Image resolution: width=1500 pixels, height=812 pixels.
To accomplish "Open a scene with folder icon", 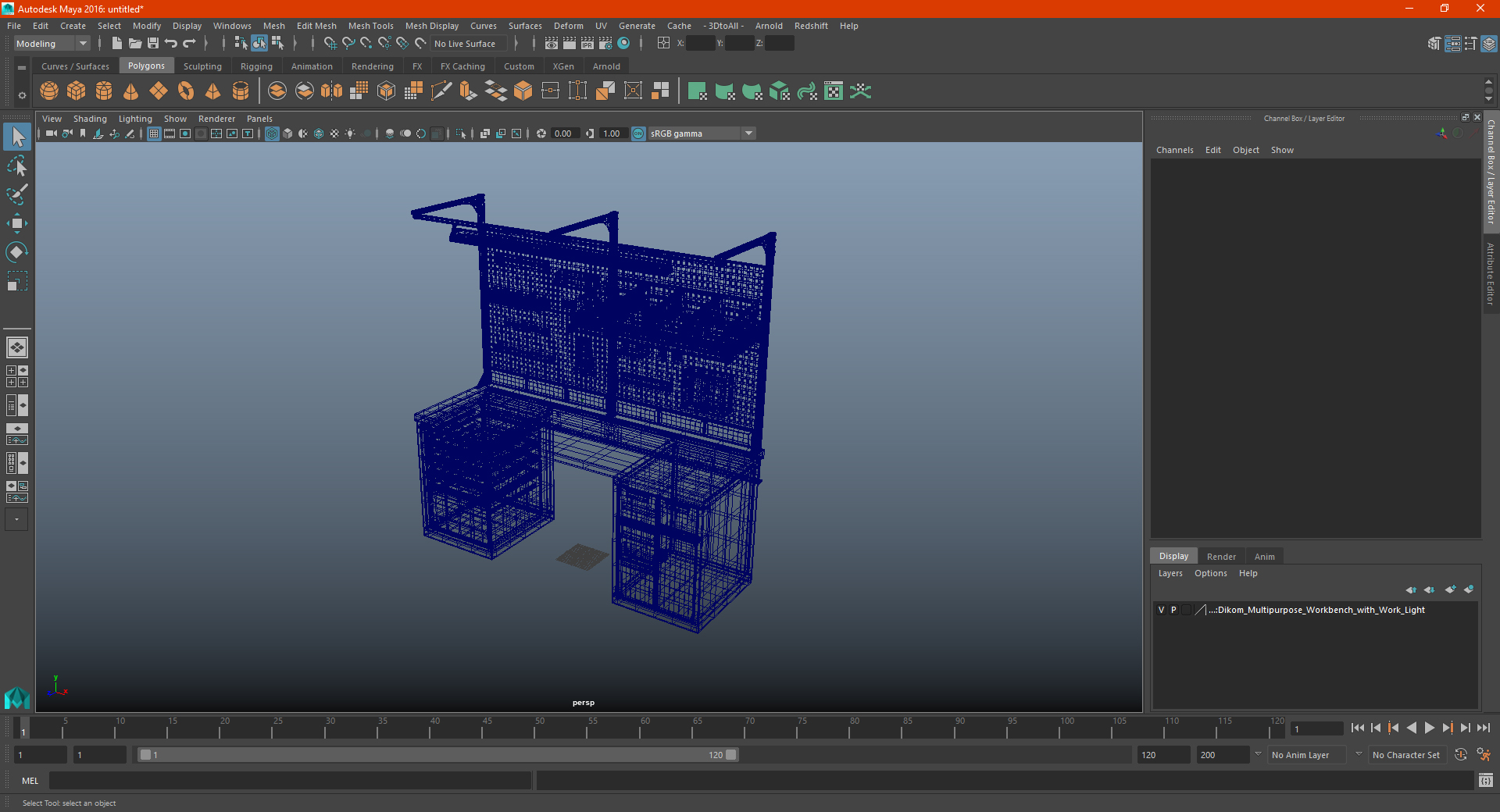I will click(x=134, y=44).
